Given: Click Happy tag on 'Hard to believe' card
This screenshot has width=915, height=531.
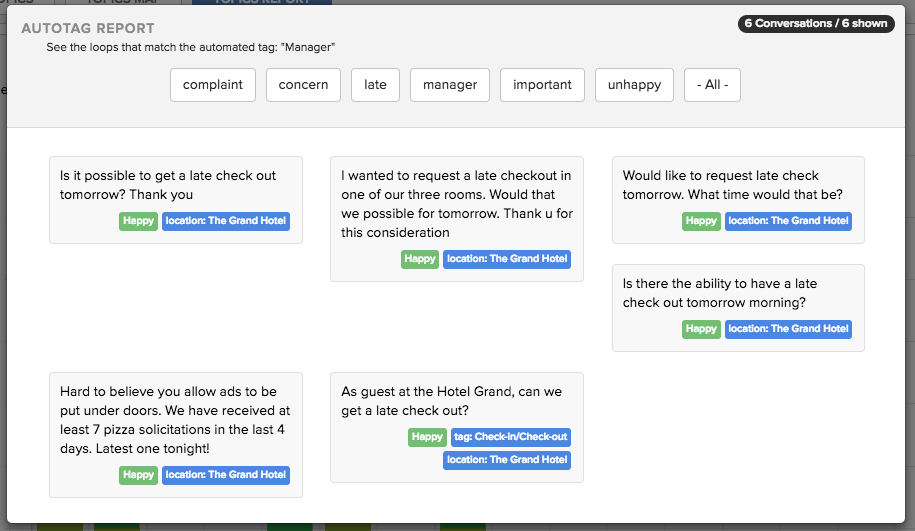Looking at the screenshot, I should pyautogui.click(x=138, y=475).
